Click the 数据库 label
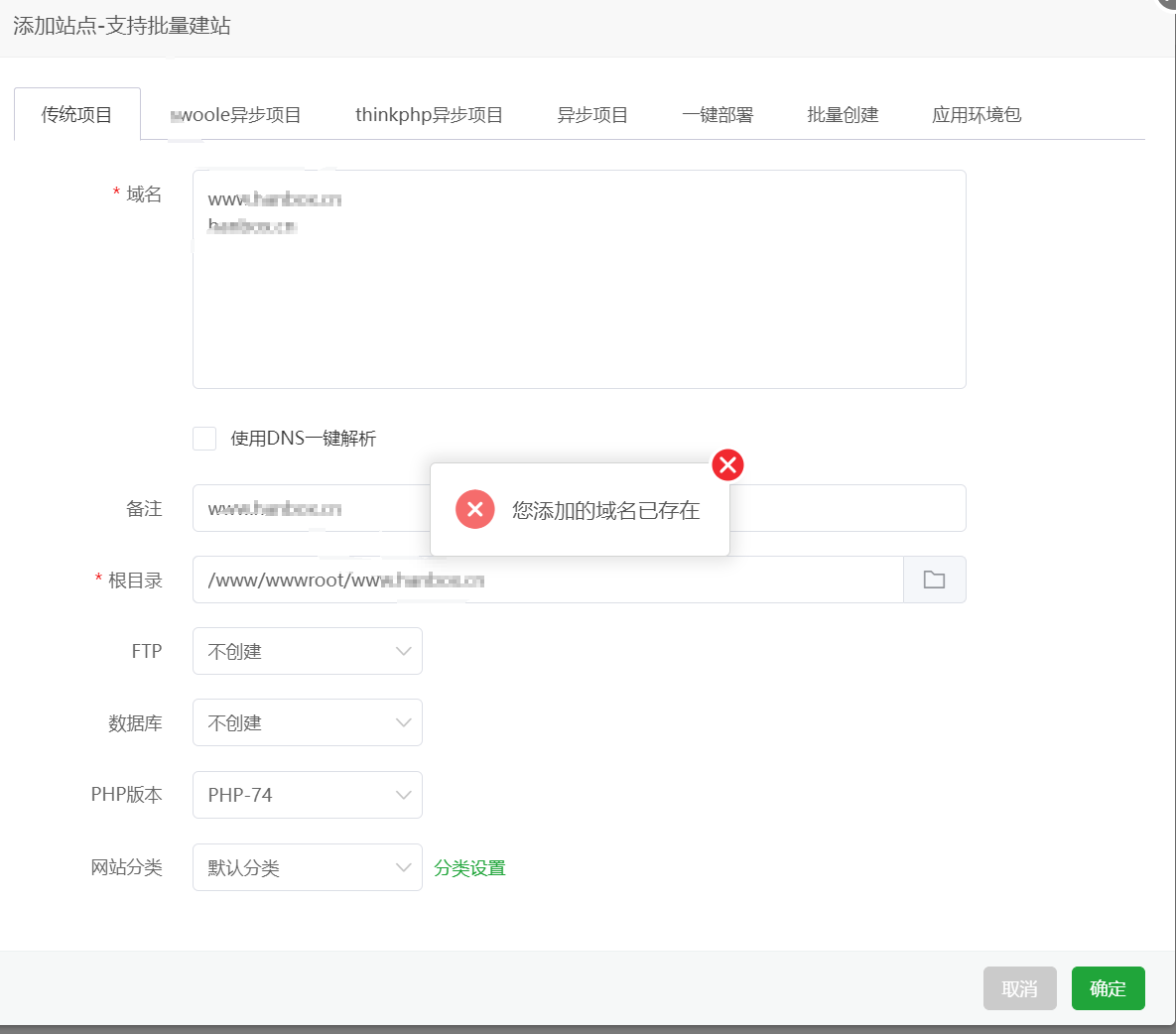The width and height of the screenshot is (1176, 1034). point(135,722)
